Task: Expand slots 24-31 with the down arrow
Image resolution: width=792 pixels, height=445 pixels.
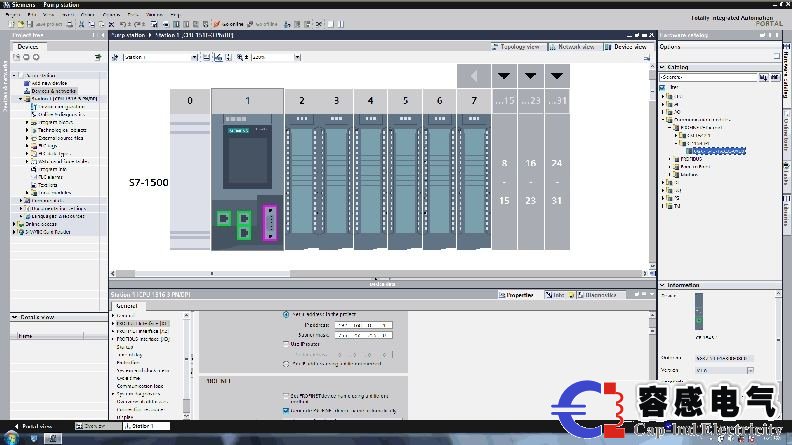Action: (557, 76)
